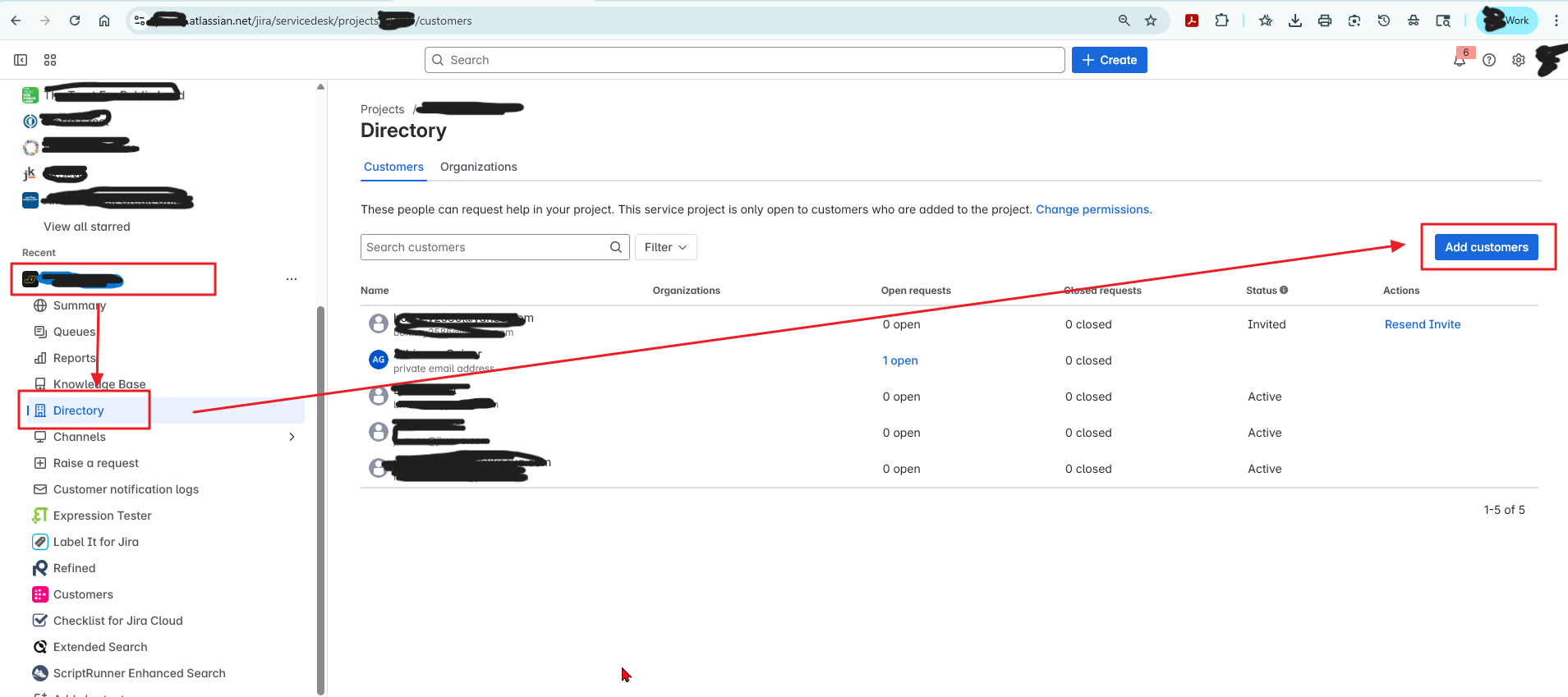Image resolution: width=1568 pixels, height=697 pixels.
Task: Click the sidebar vertical scrollbar
Action: pos(320,501)
